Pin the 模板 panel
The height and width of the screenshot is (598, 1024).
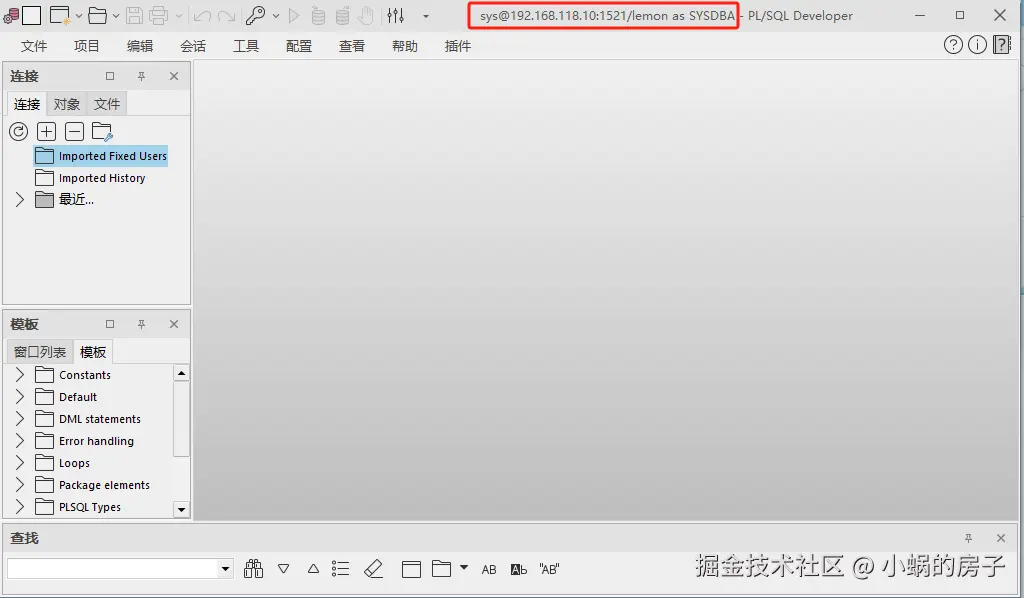(x=141, y=324)
